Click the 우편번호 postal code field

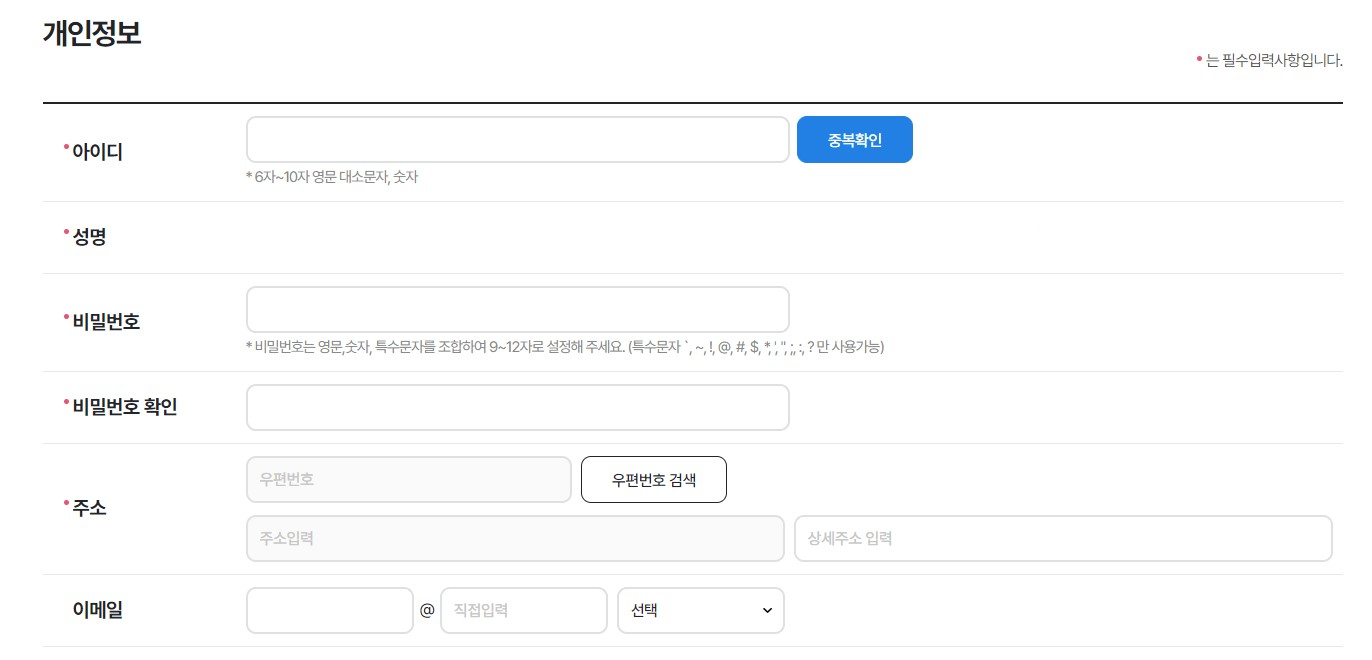click(x=408, y=479)
